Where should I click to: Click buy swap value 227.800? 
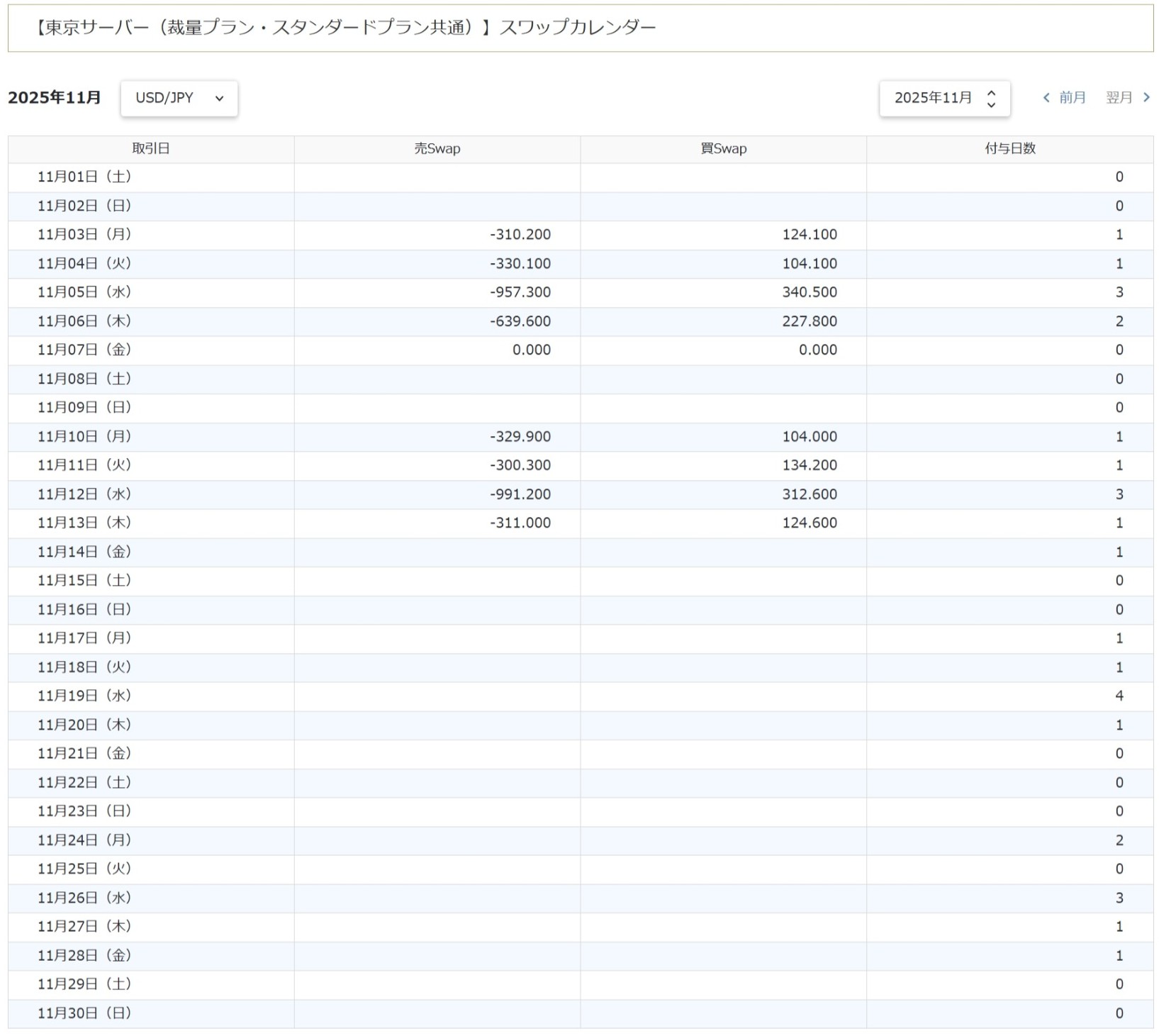(810, 321)
